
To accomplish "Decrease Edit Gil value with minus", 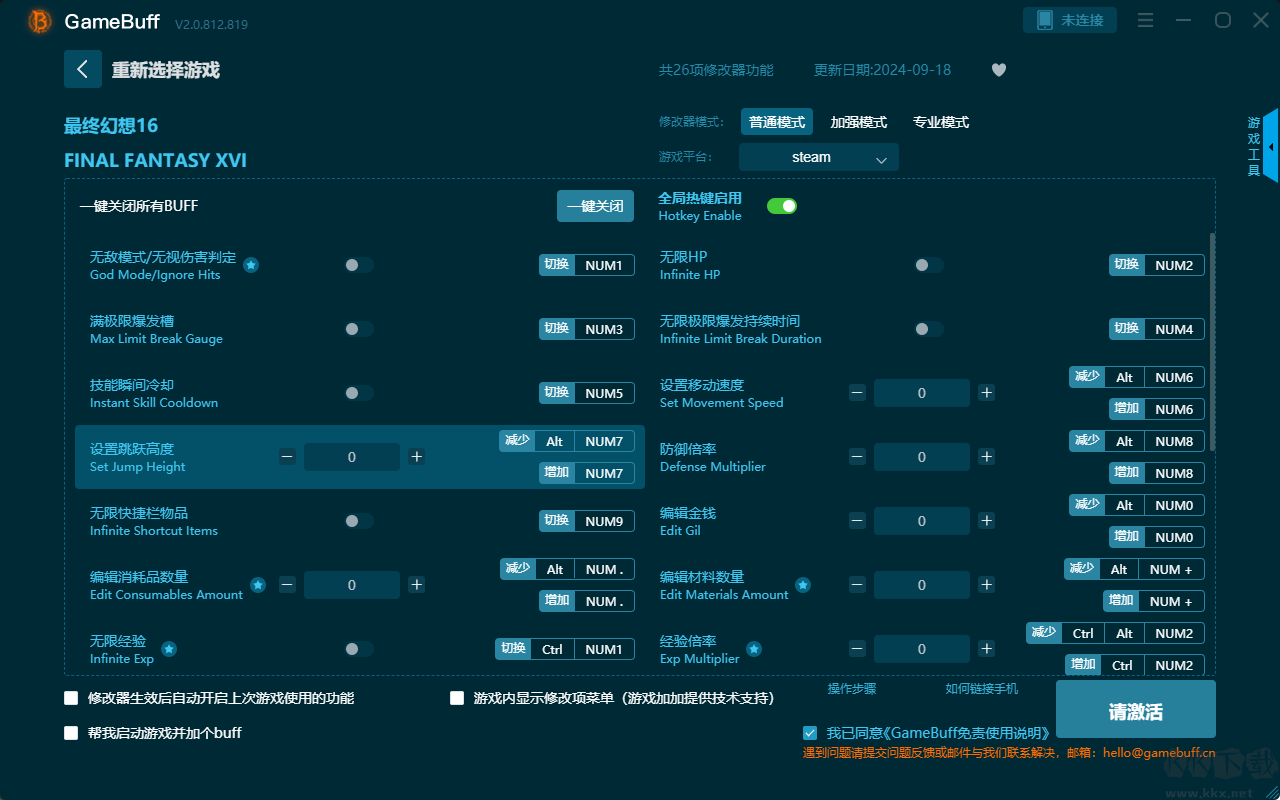I will click(x=857, y=521).
